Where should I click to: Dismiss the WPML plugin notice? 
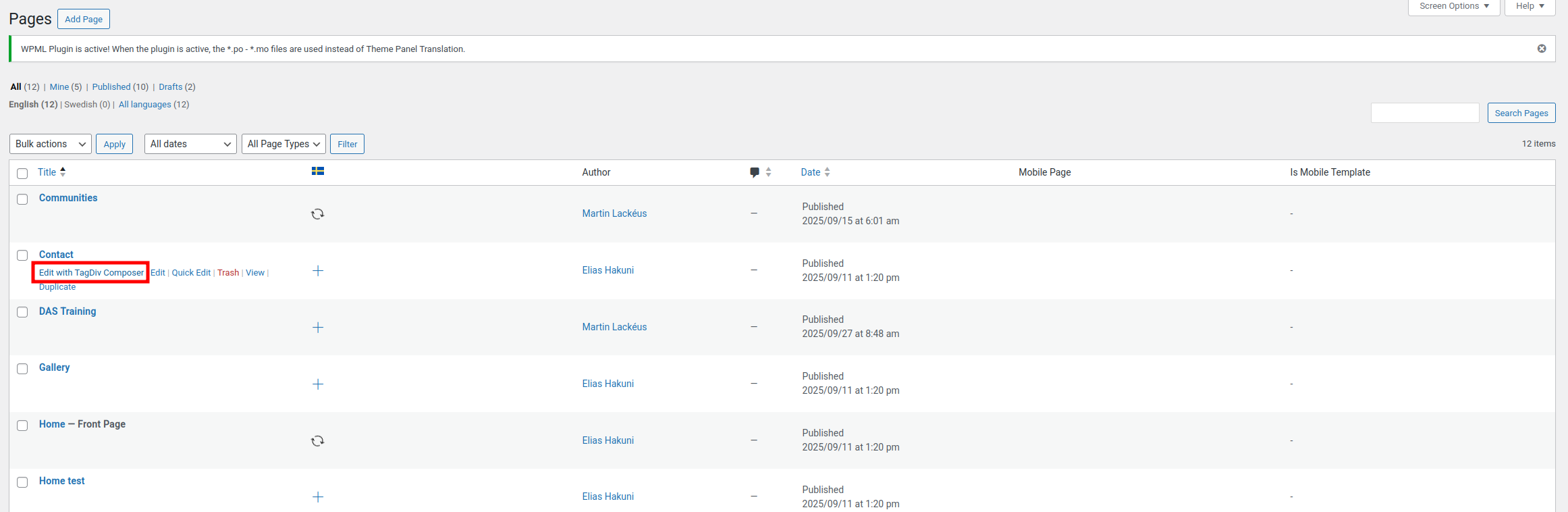point(1542,49)
